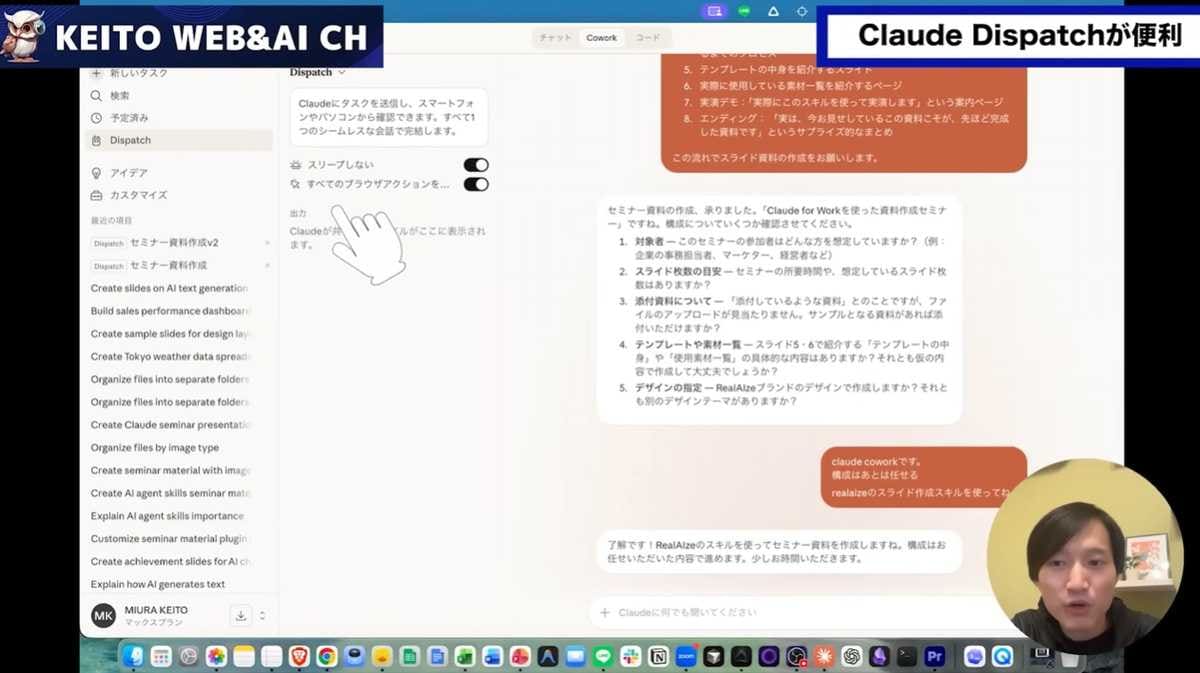
Task: Open the 予定済み clock icon
Action: [97, 118]
